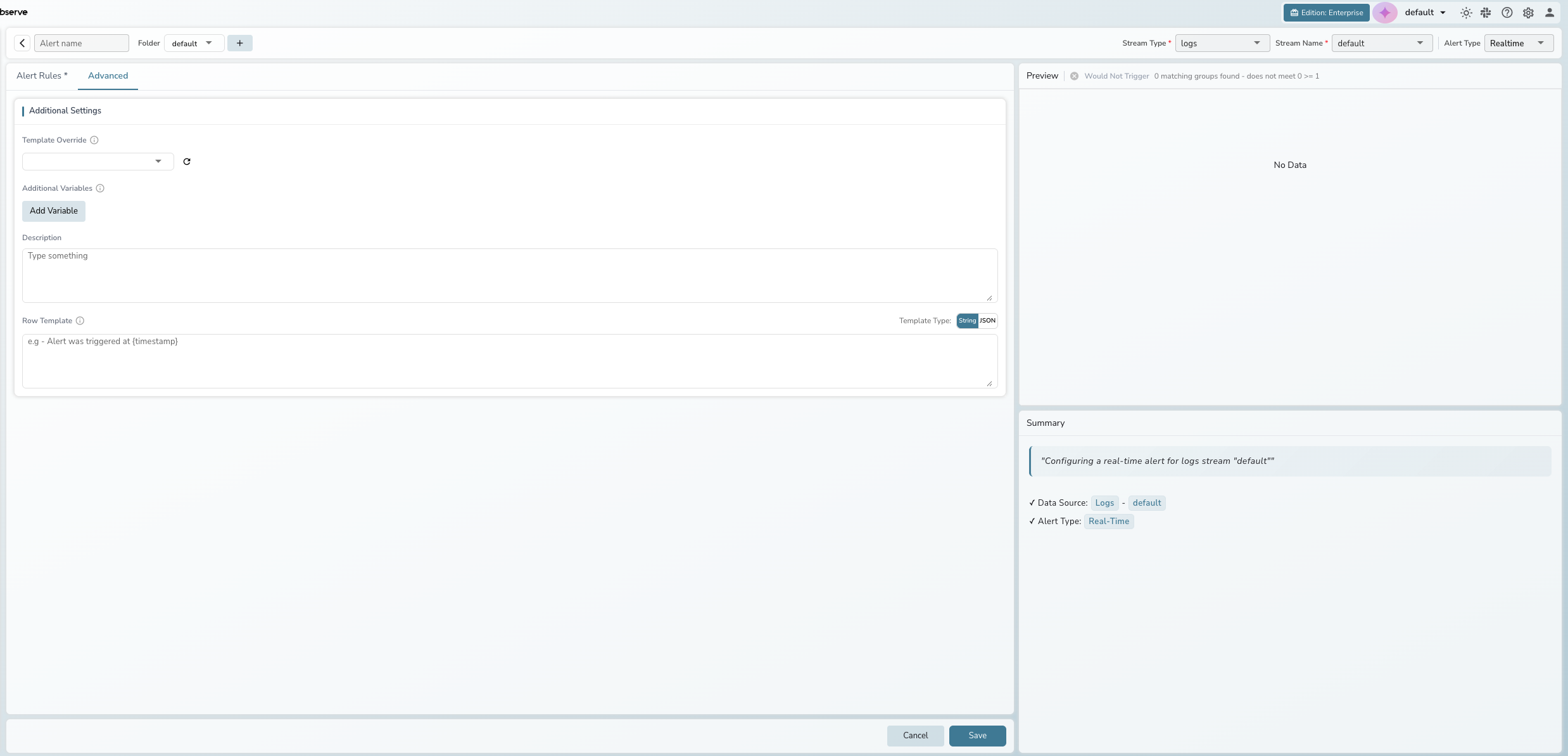This screenshot has width=1568, height=756.
Task: Click the Add Variable button
Action: pos(53,211)
